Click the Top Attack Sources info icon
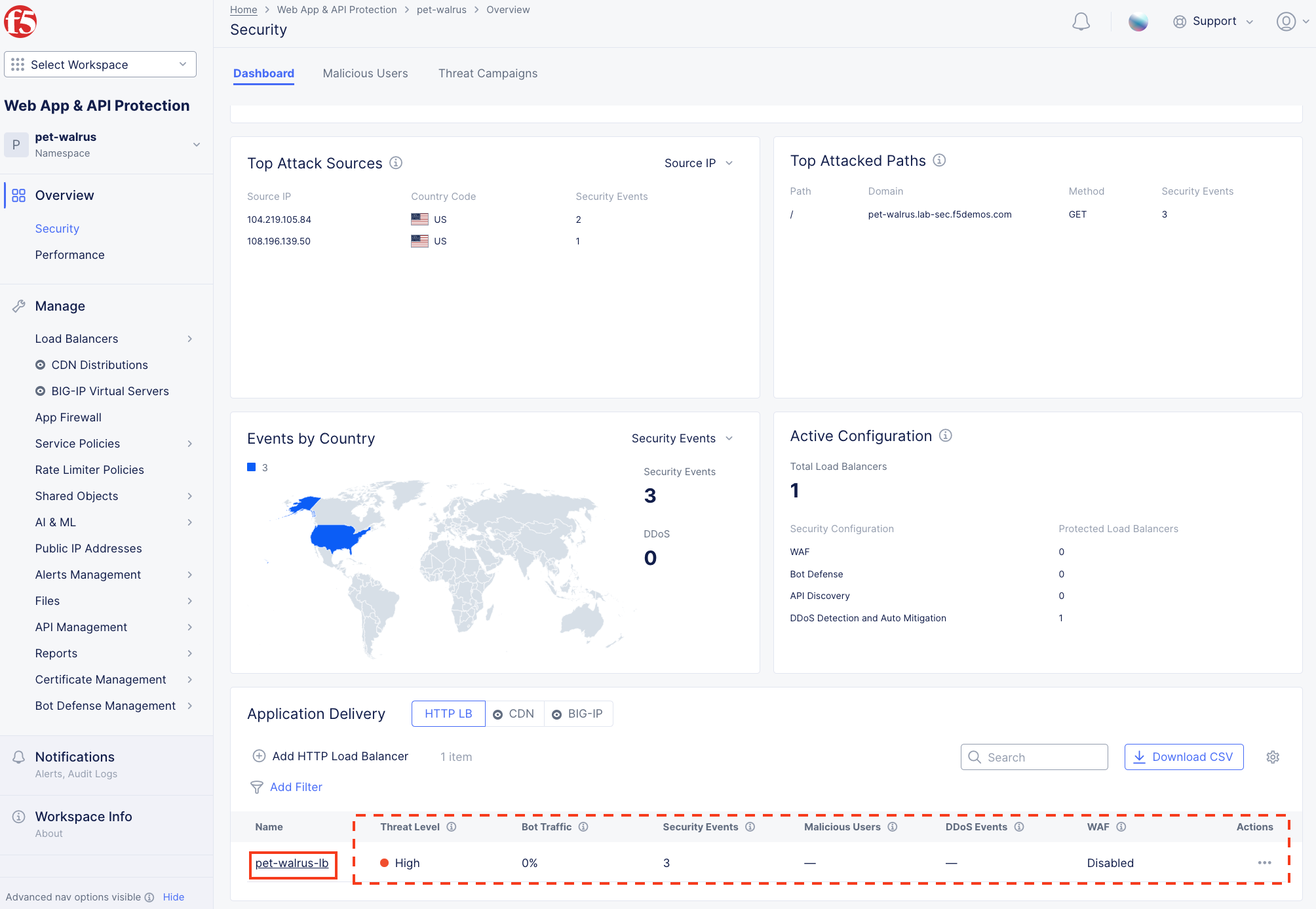Image resolution: width=1316 pixels, height=909 pixels. tap(396, 163)
